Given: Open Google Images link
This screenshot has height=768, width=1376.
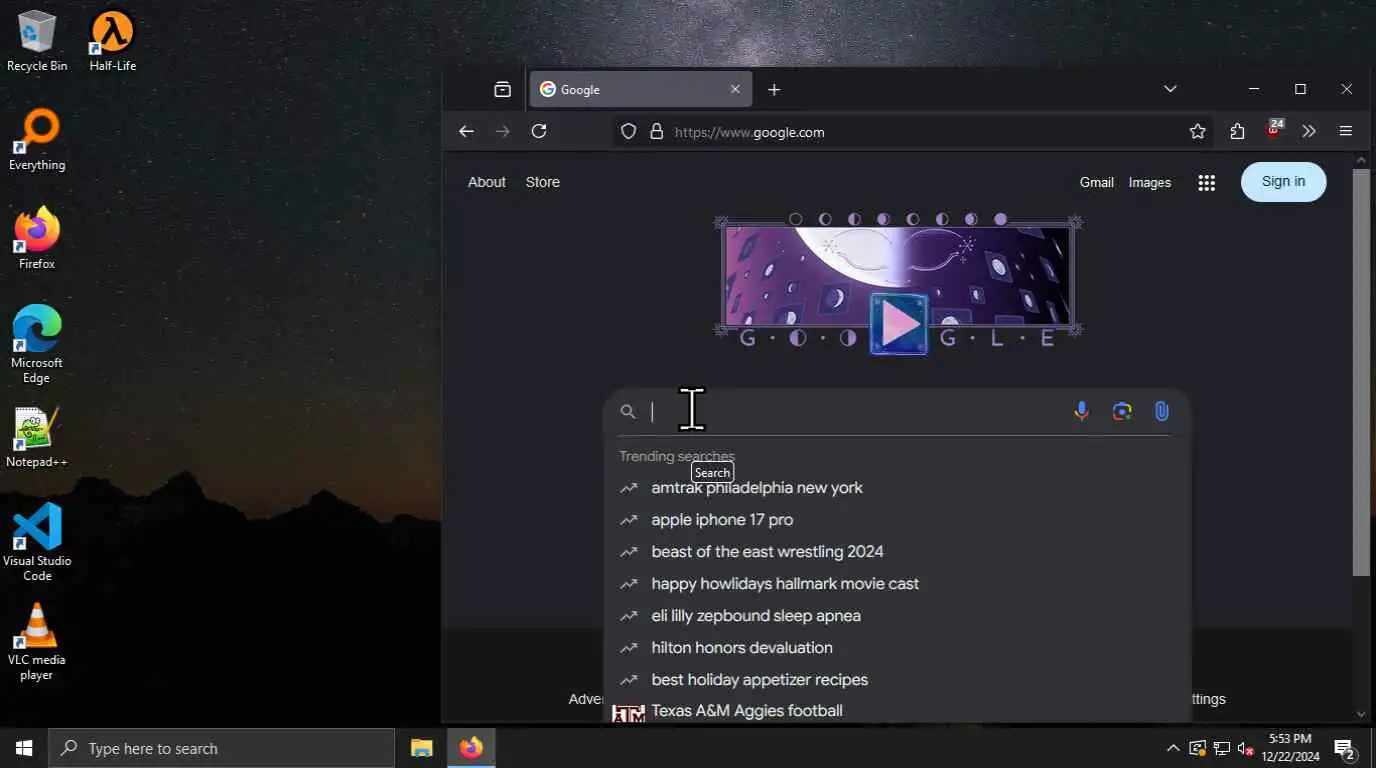Looking at the screenshot, I should 1150,182.
